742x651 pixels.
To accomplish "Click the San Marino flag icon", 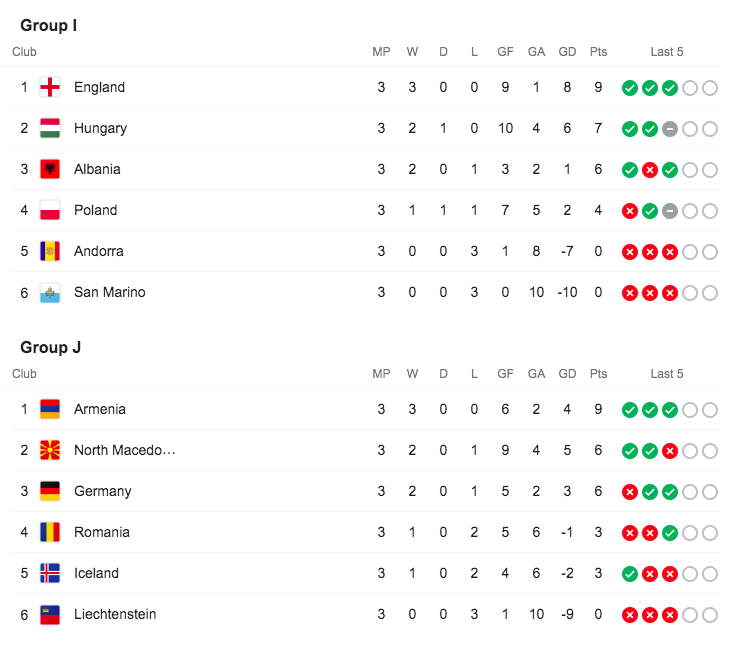I will (50, 292).
